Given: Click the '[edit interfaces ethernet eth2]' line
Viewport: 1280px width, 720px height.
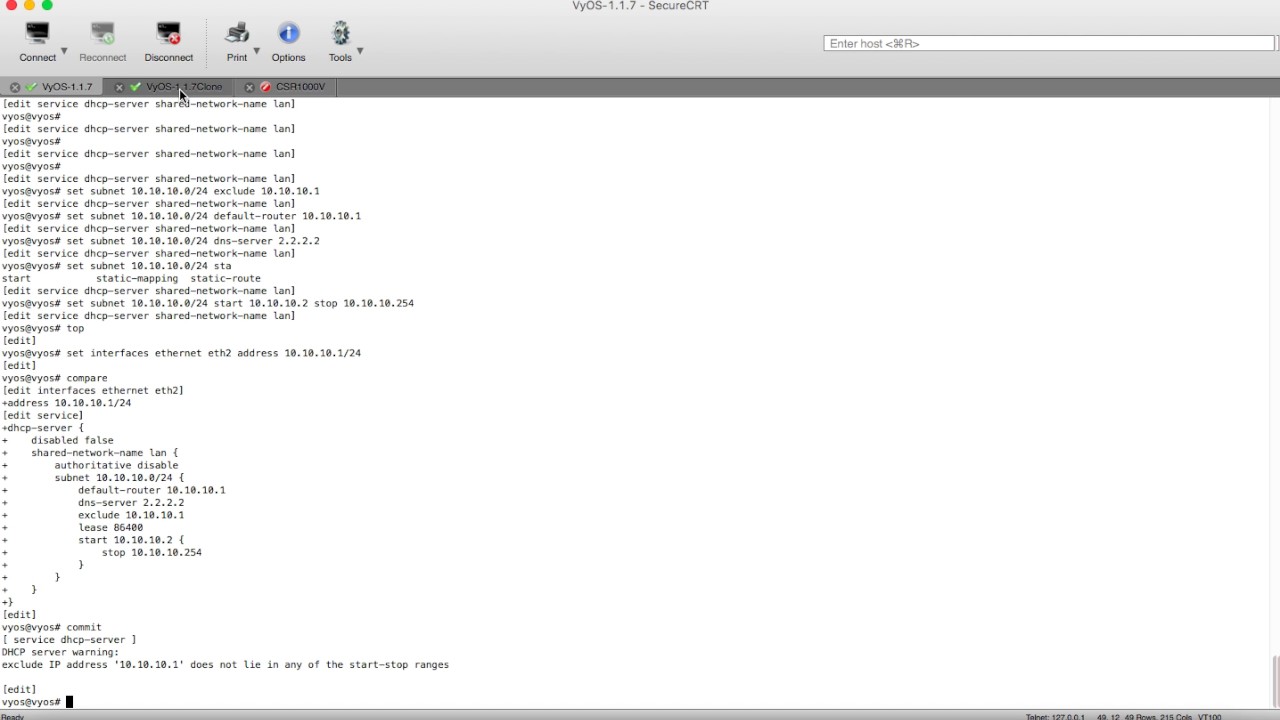Looking at the screenshot, I should pos(93,390).
